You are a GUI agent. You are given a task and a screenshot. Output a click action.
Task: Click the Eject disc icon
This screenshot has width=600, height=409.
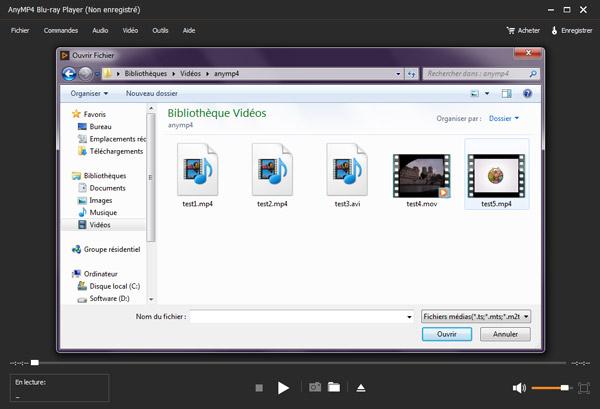[x=361, y=387]
